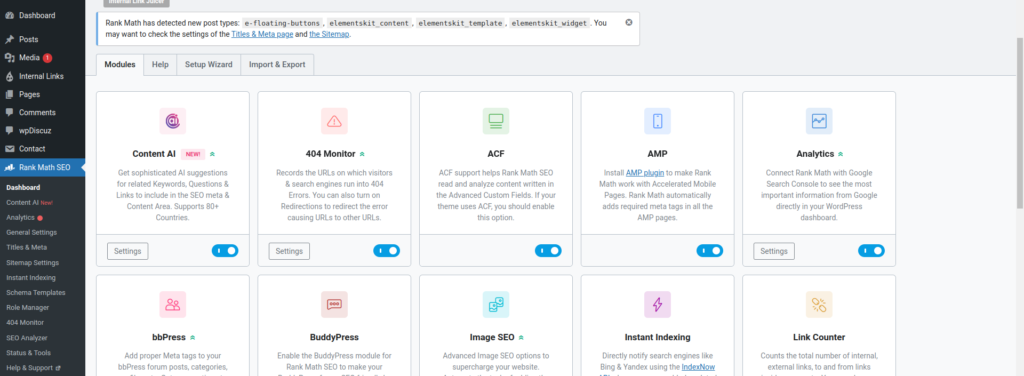Click the PRO arrow badge next to Content AI
Screen dimensions: 1024x376
click(212, 154)
